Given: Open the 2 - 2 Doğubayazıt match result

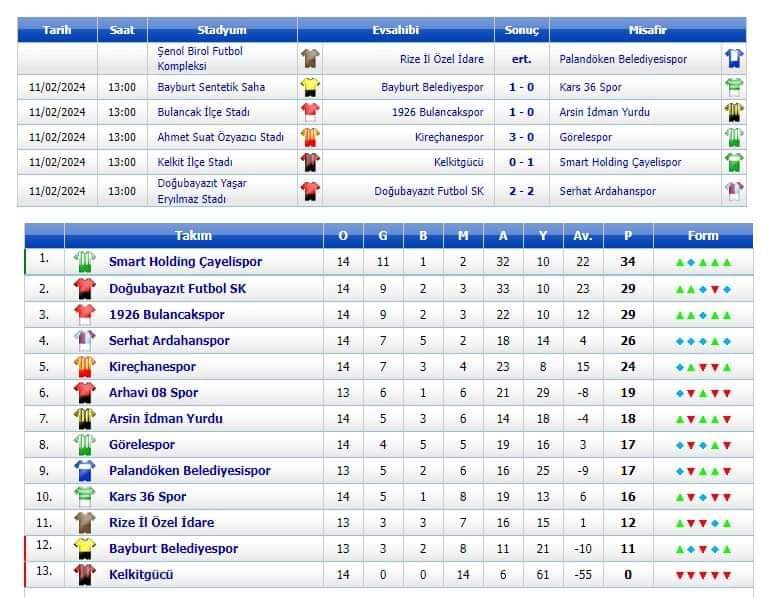Looking at the screenshot, I should point(521,191).
